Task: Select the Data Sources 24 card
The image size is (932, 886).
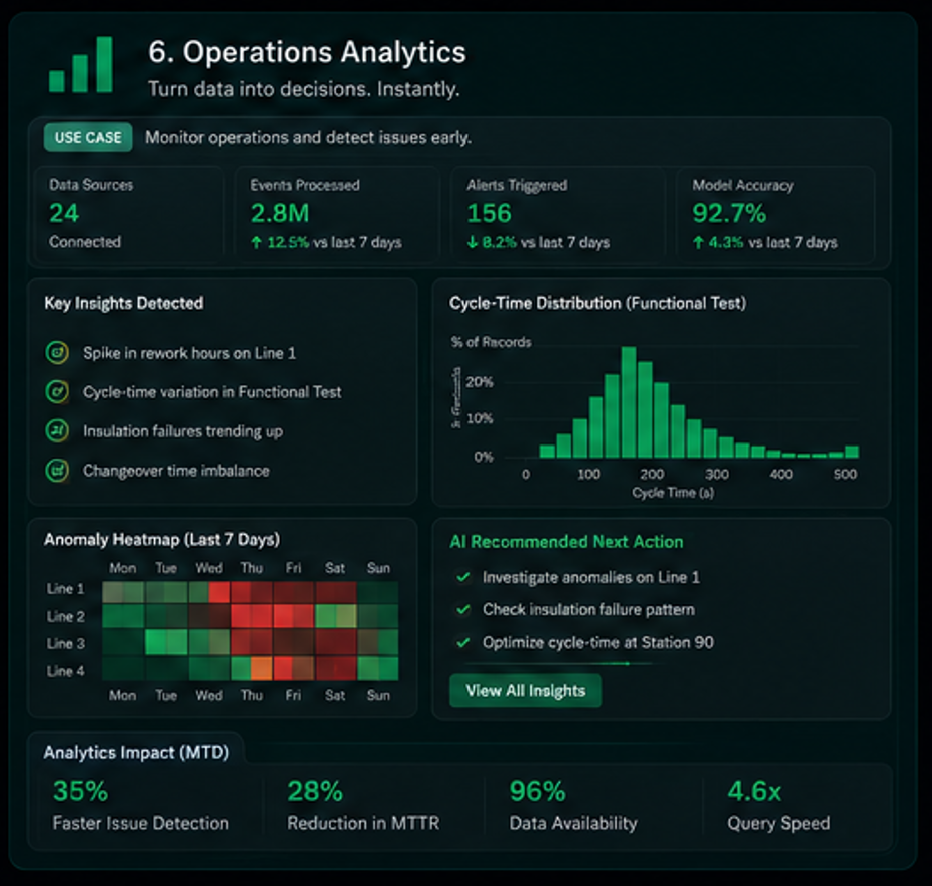Action: (x=129, y=215)
